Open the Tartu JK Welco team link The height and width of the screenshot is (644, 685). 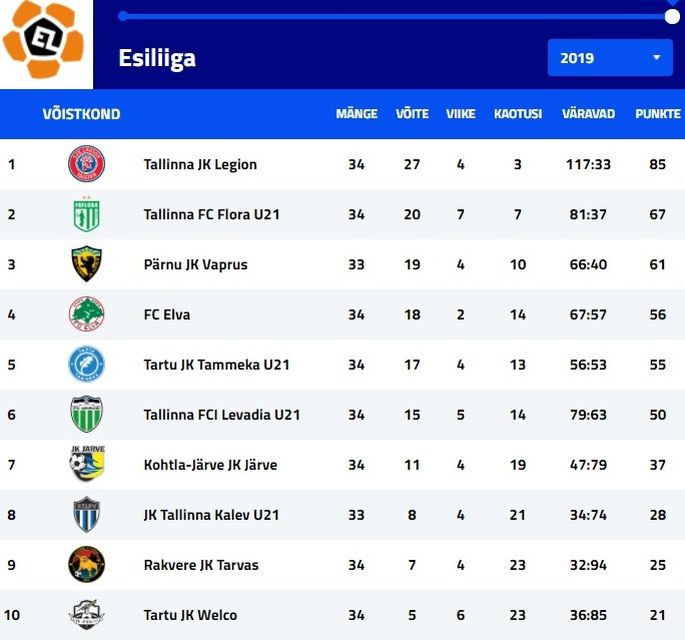[x=190, y=615]
